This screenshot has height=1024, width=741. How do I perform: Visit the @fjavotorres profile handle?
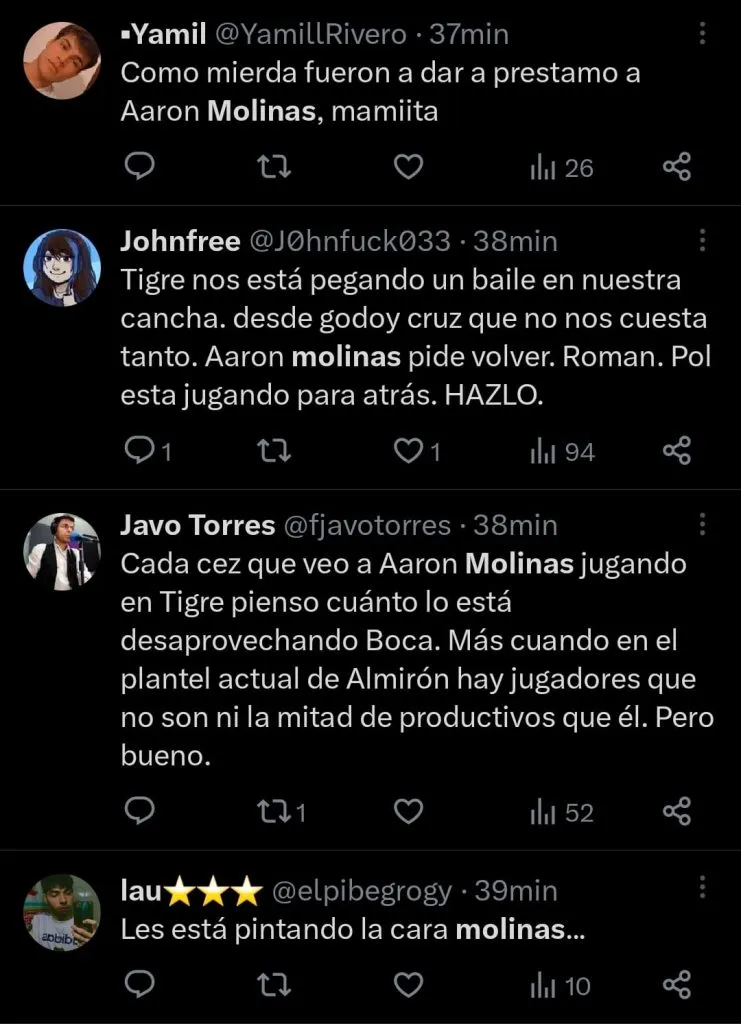[x=368, y=525]
